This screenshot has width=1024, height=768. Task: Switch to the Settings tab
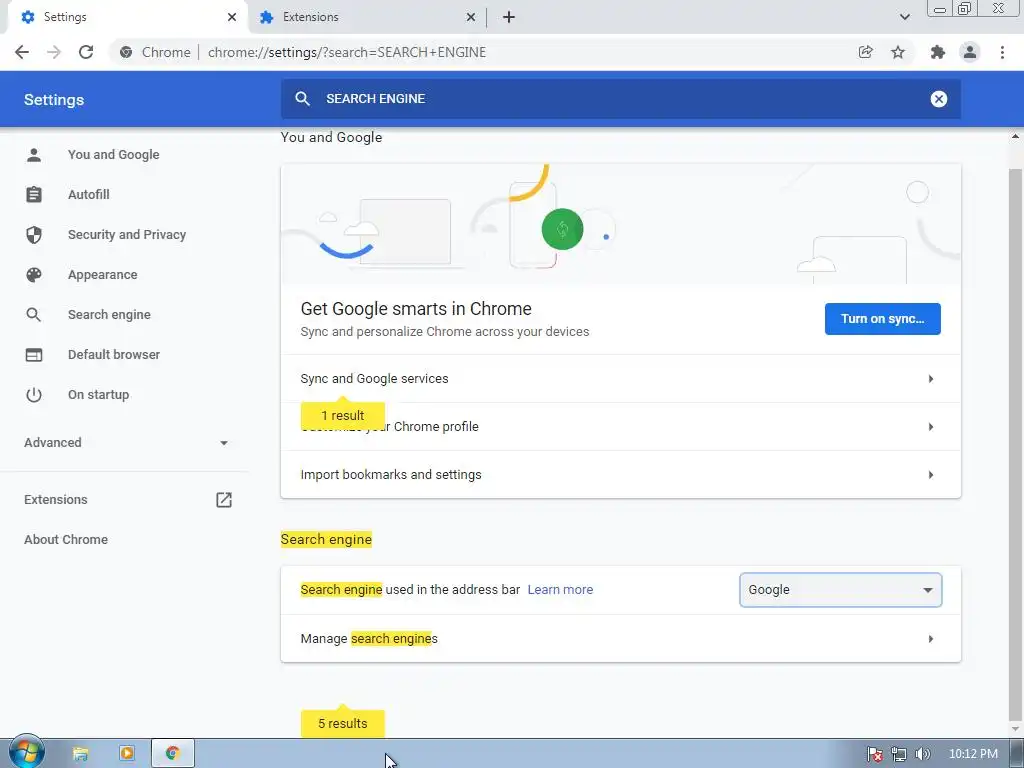tap(127, 17)
